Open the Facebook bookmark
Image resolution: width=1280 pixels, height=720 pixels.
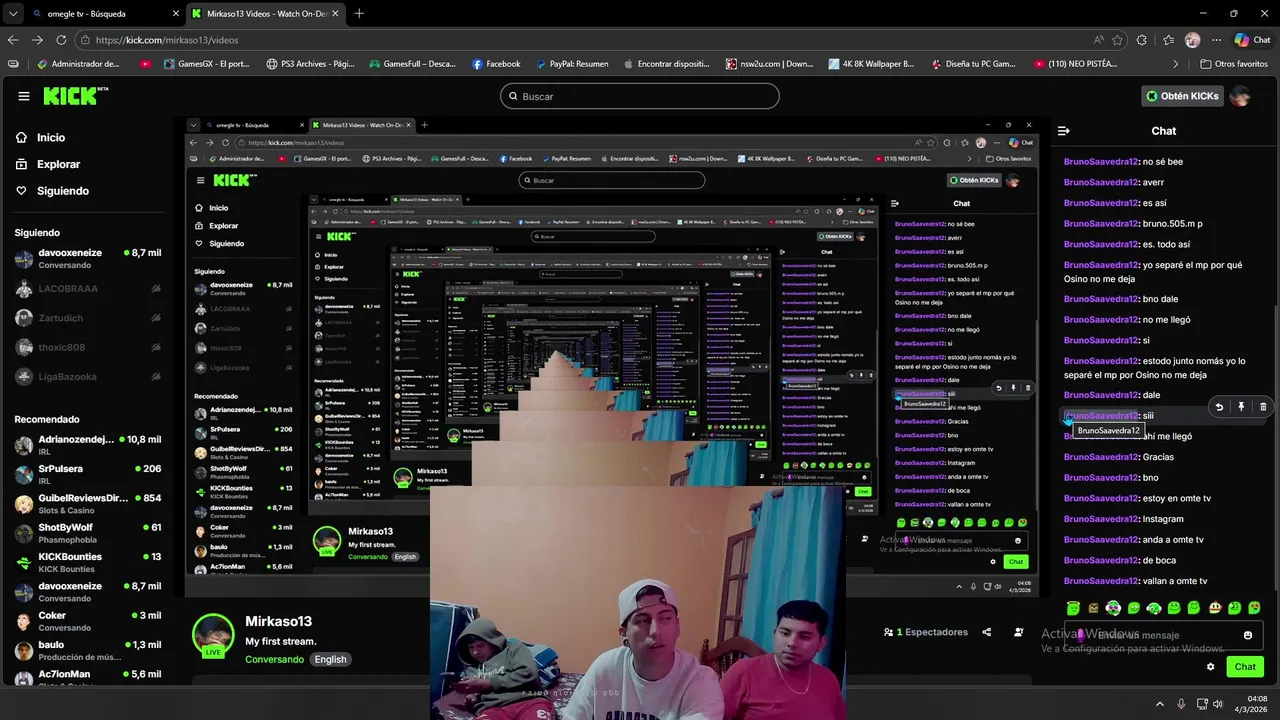pyautogui.click(x=496, y=64)
